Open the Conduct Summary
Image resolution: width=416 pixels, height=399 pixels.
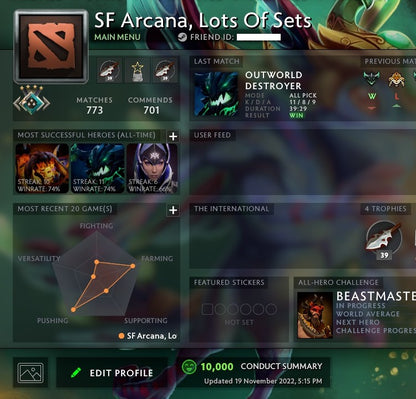[x=281, y=366]
